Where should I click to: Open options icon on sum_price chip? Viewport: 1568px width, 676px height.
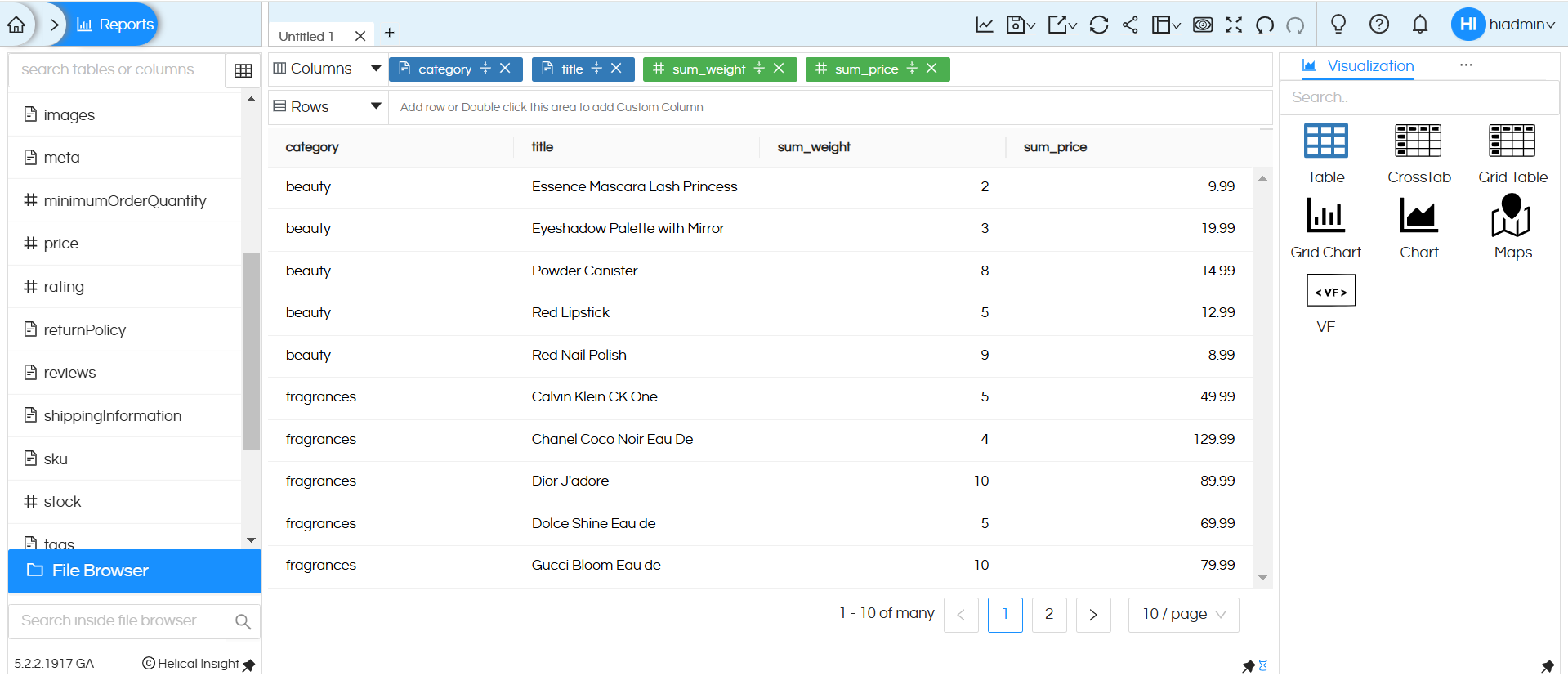pyautogui.click(x=912, y=69)
